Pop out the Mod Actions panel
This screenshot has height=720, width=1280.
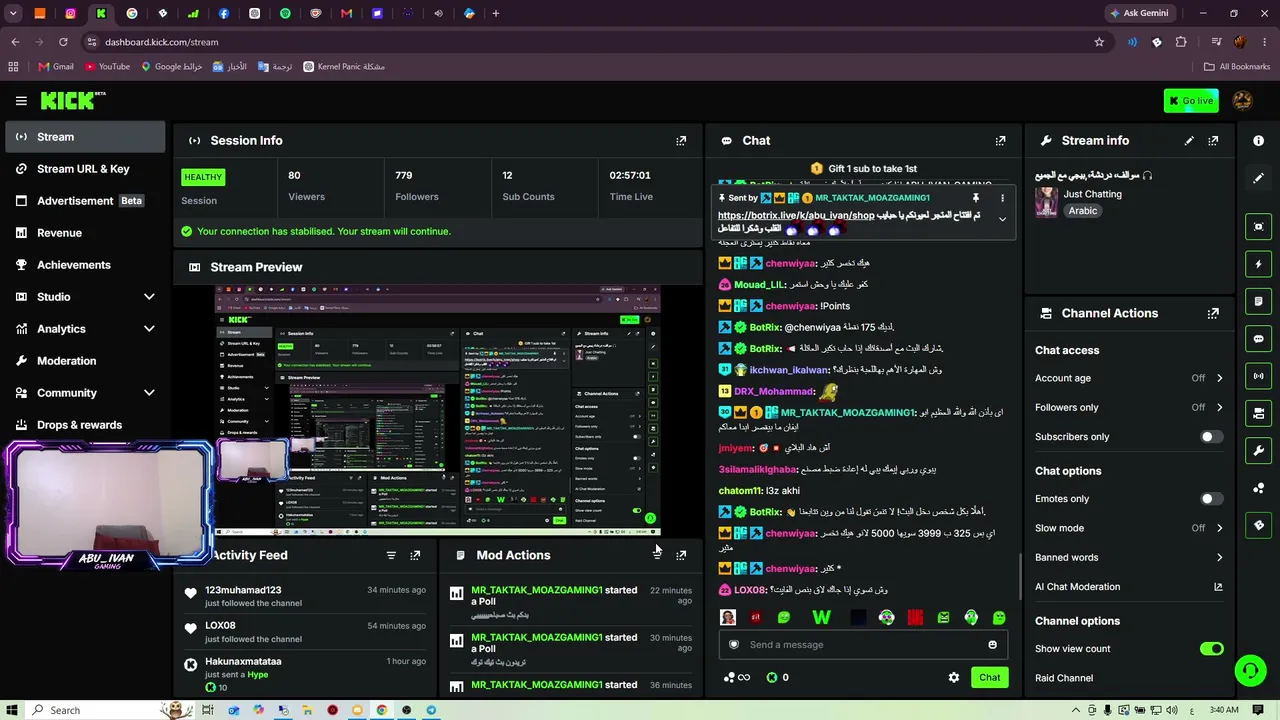(x=681, y=555)
